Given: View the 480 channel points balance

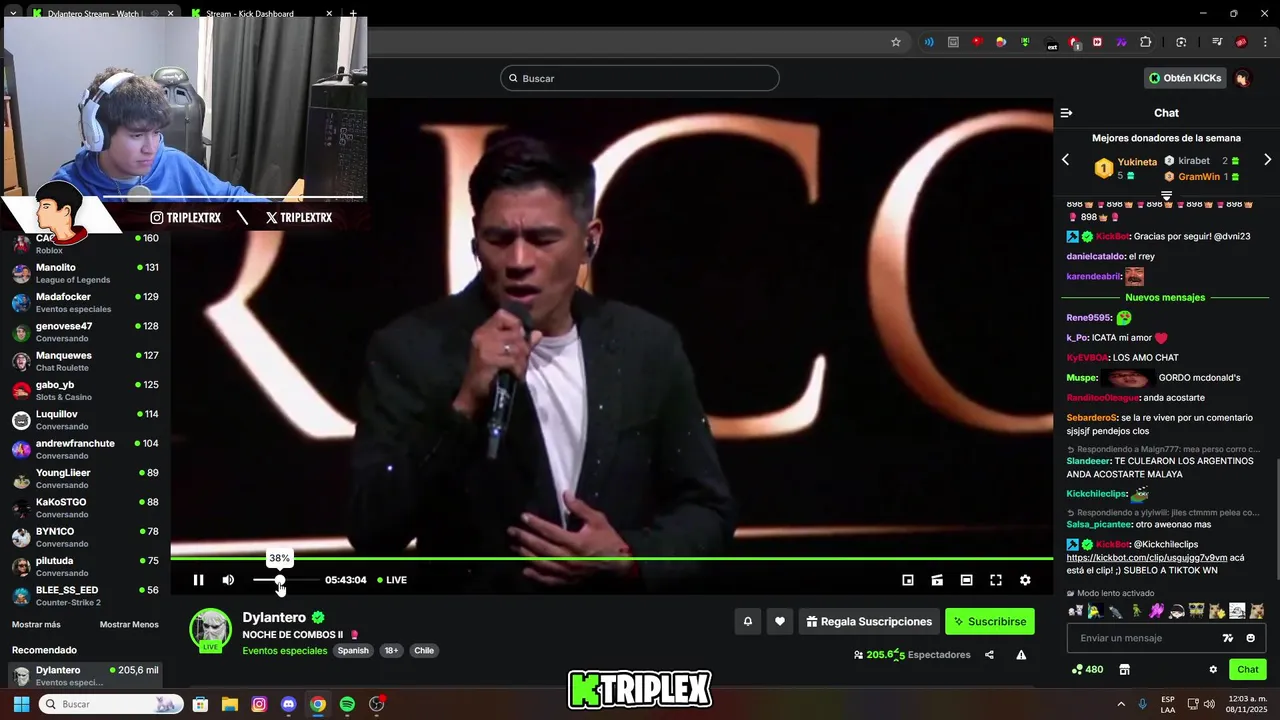Looking at the screenshot, I should tap(1087, 670).
